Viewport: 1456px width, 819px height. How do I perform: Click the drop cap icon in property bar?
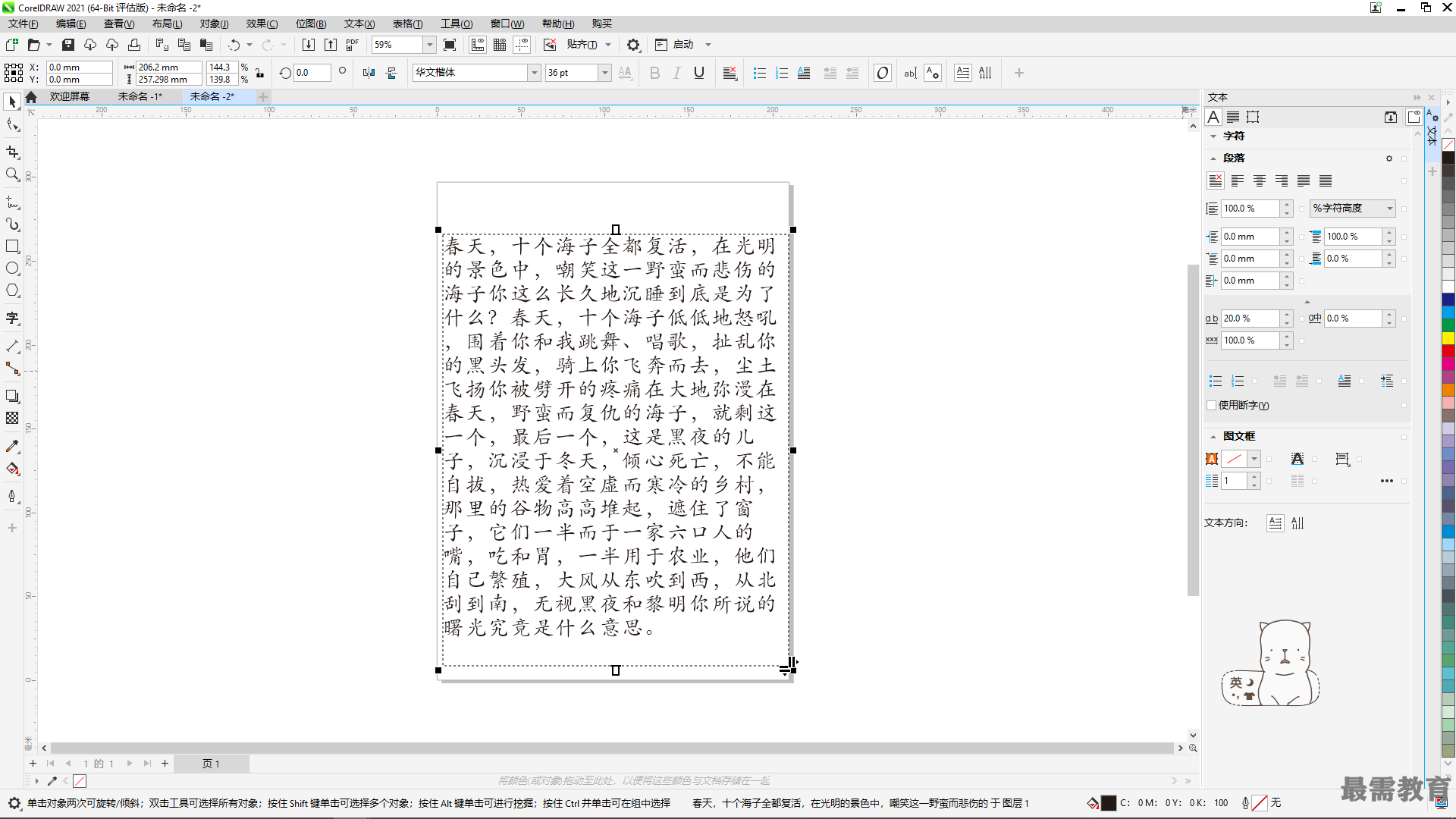click(x=804, y=73)
